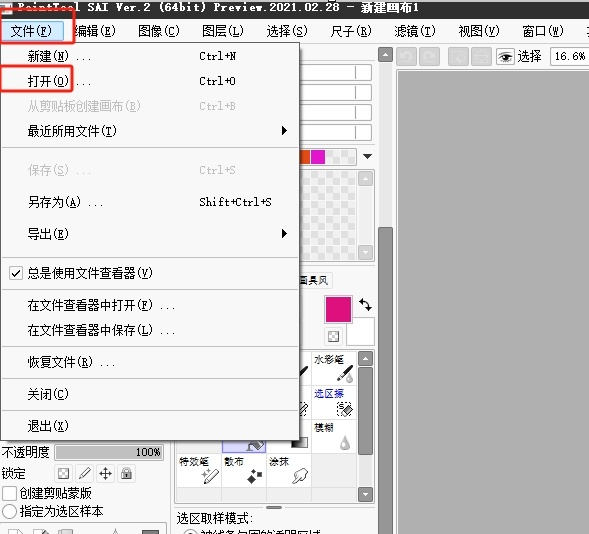Image resolution: width=589 pixels, height=534 pixels.
Task: Expand the 导出(E) submenu arrow
Action: tap(284, 234)
